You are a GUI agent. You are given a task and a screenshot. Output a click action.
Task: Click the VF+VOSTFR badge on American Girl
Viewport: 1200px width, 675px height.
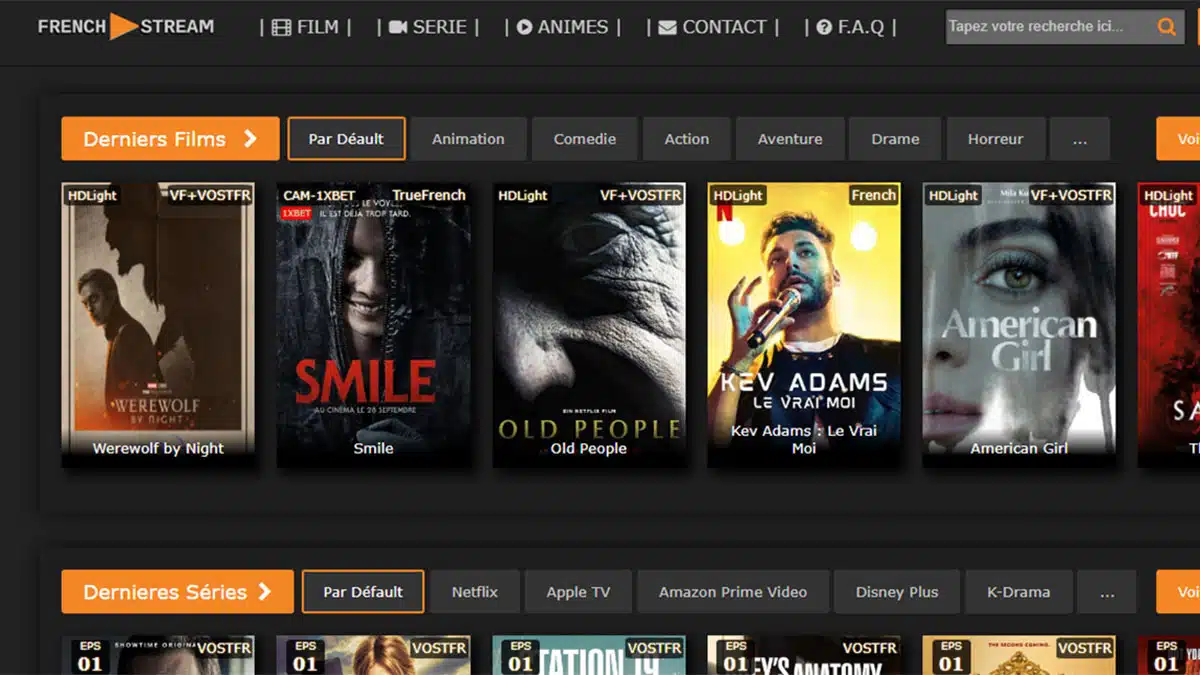(x=1071, y=195)
